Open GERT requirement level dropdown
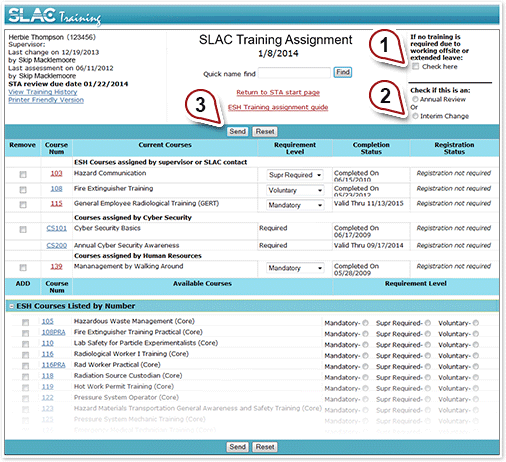The width and height of the screenshot is (506, 462). pyautogui.click(x=295, y=205)
